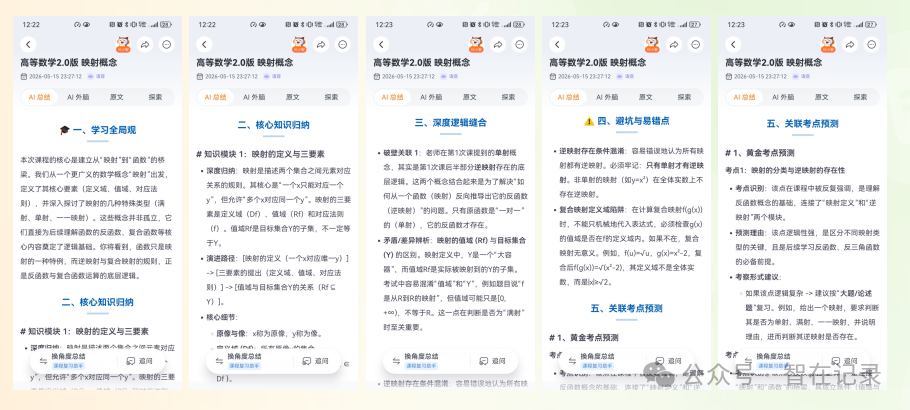910x410 pixels.
Task: Open more-options circle on 学习全局观 screen
Action: (167, 44)
